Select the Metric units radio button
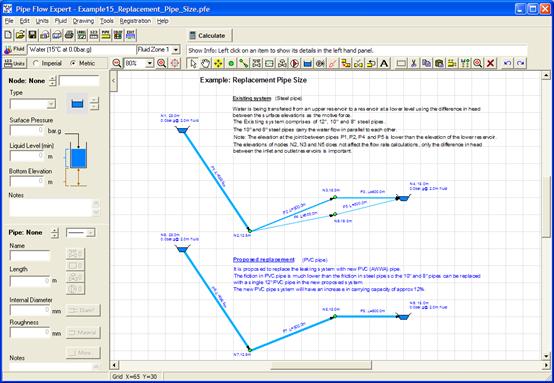554x383 pixels. 73,63
